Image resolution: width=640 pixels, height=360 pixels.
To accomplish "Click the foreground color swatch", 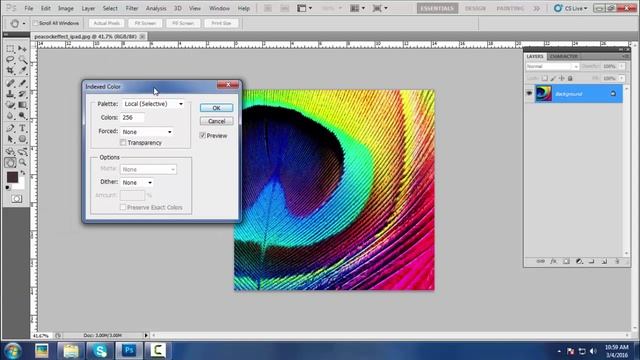I will click(12, 177).
